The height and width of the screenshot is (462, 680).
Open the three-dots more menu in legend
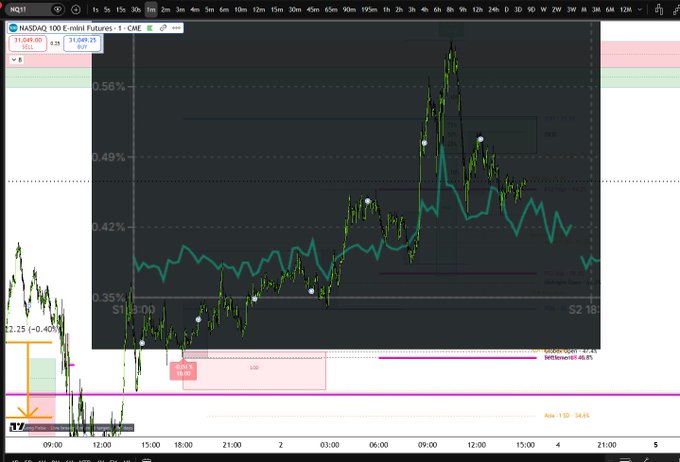pos(177,28)
